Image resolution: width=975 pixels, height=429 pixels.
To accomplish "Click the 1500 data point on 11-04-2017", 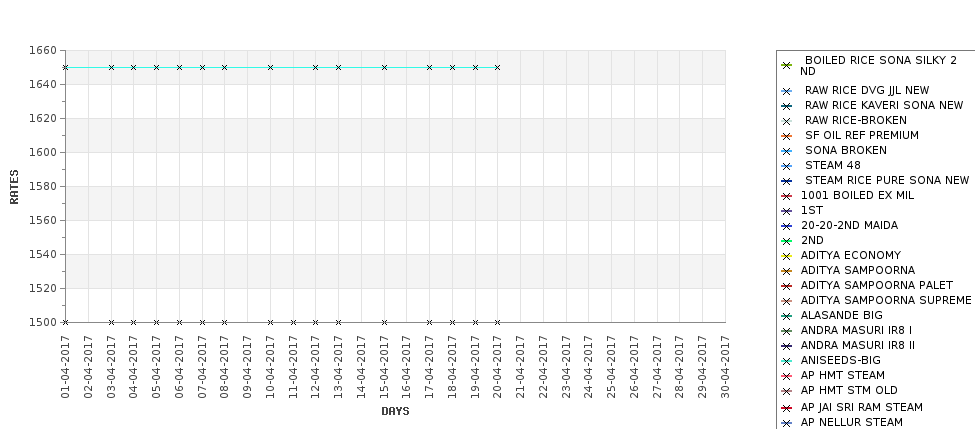I will [293, 322].
